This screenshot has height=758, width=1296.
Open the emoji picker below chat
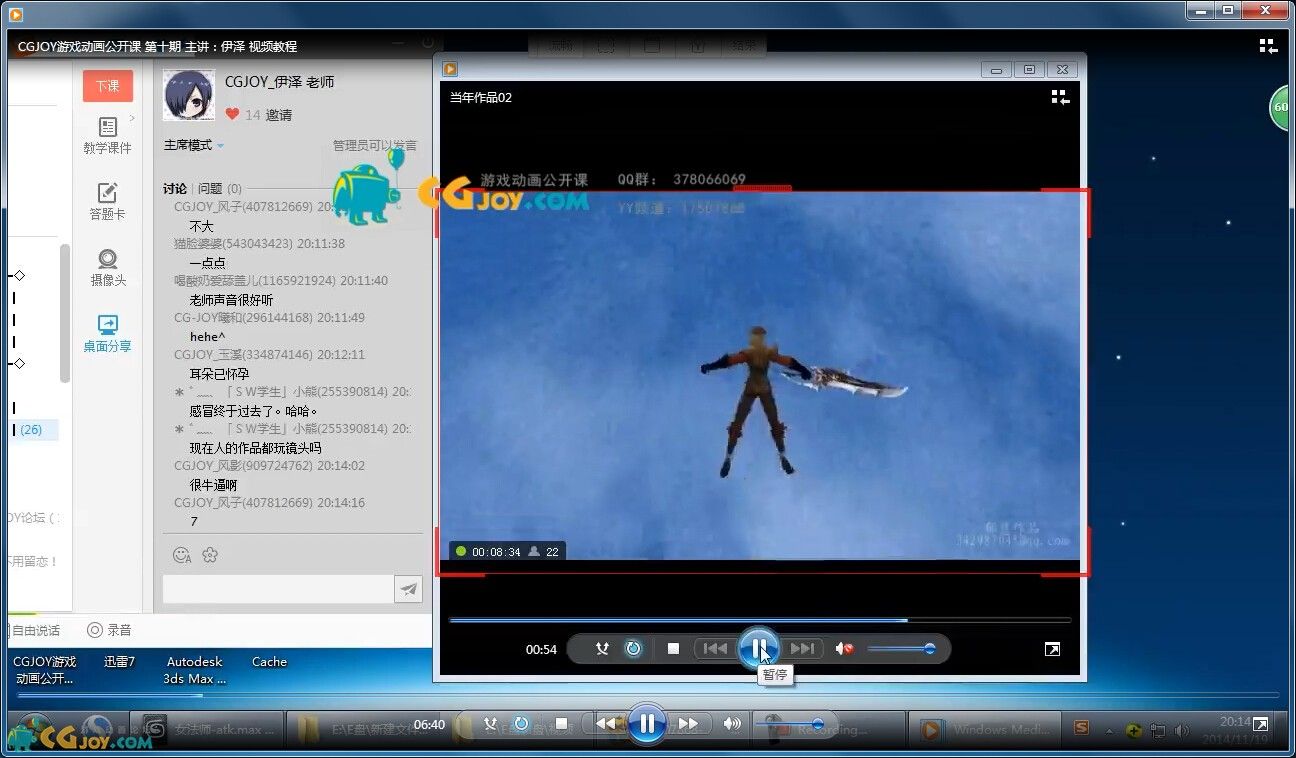pyautogui.click(x=182, y=554)
